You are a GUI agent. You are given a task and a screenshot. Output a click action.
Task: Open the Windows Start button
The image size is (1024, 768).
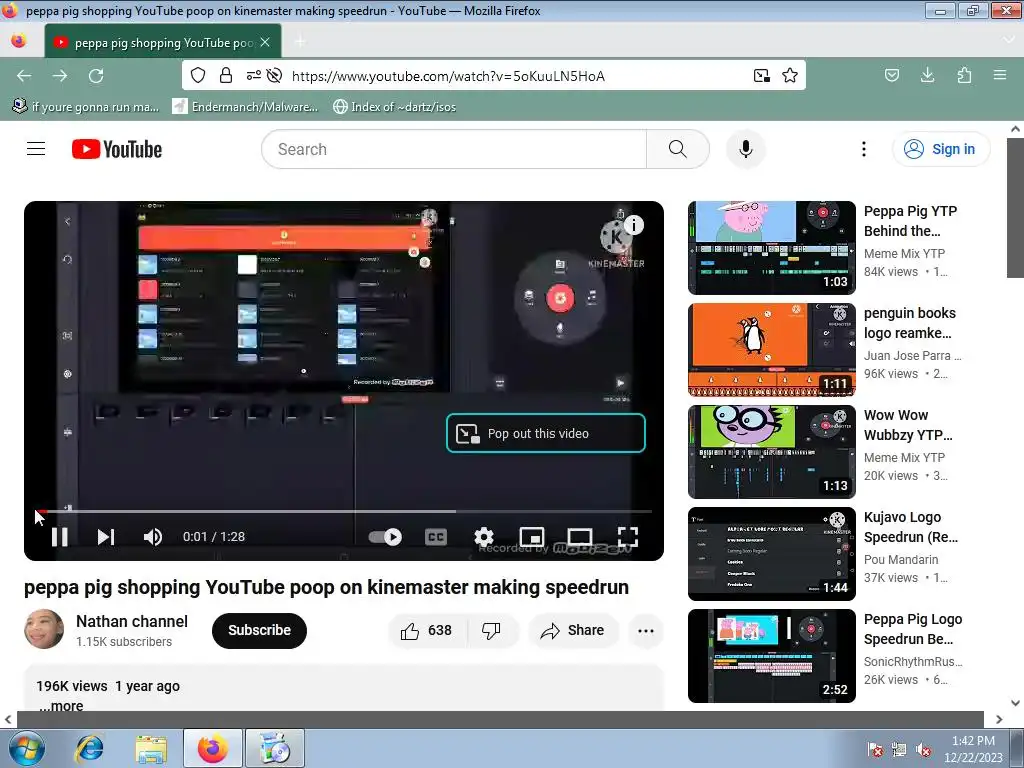click(x=27, y=748)
